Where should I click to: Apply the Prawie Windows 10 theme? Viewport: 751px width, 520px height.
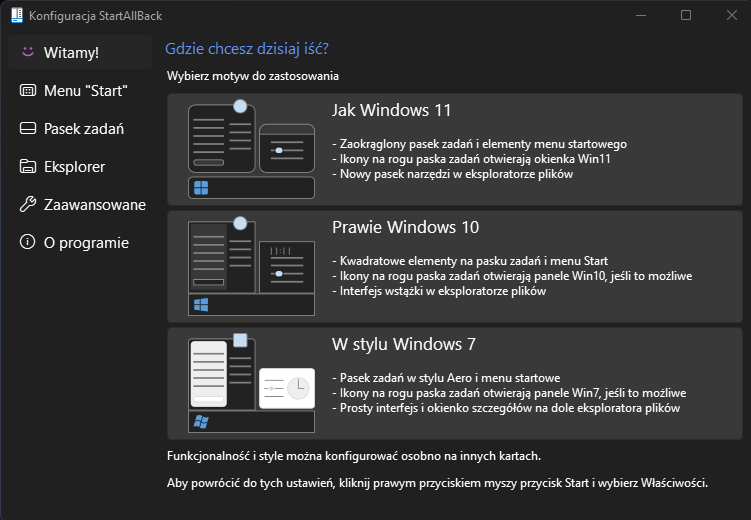455,267
